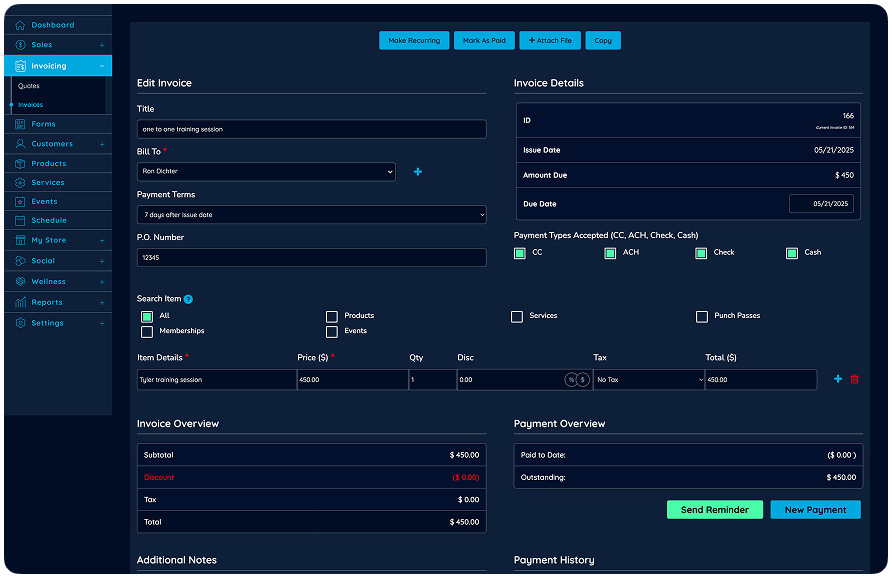892x578 pixels.
Task: Add a new line item with plus icon
Action: [x=837, y=379]
